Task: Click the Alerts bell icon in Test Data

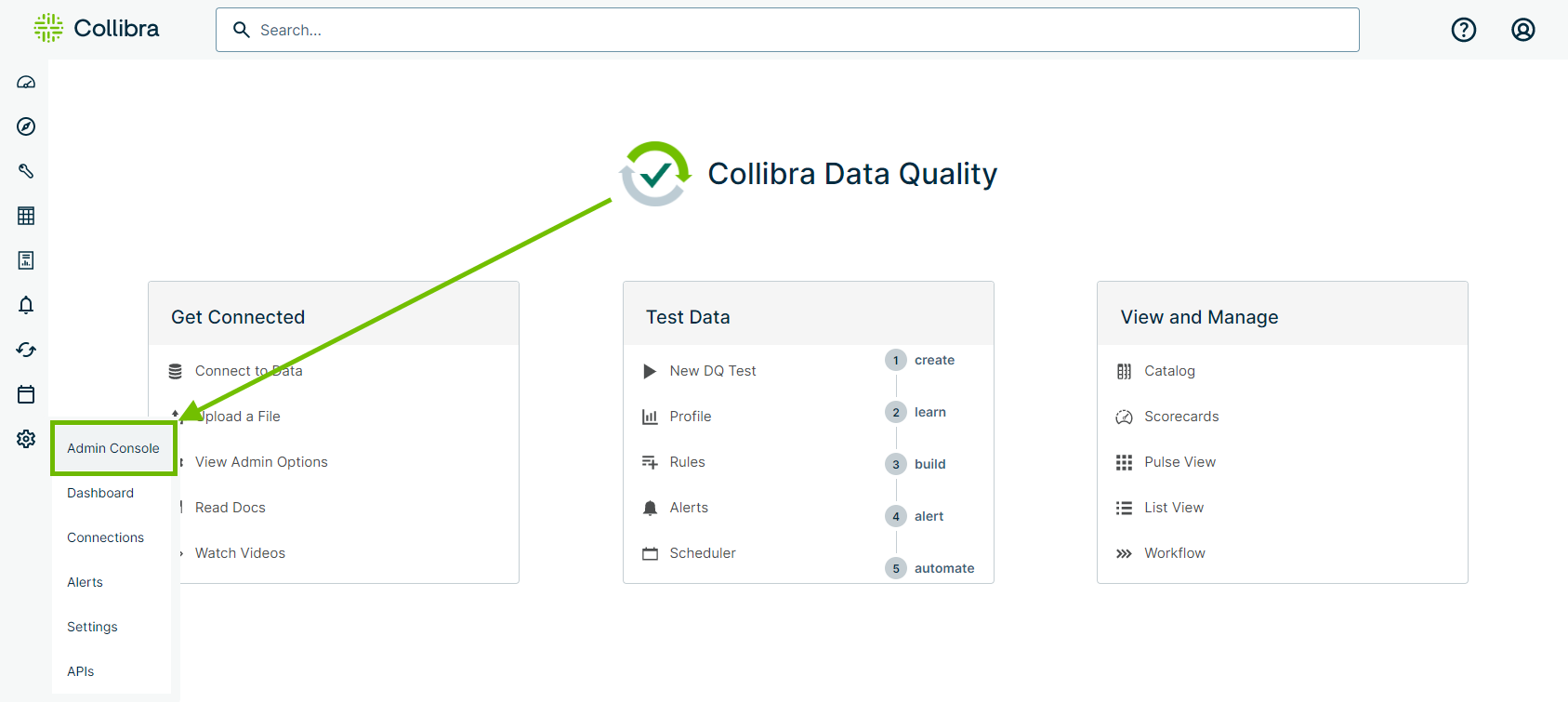Action: point(650,508)
